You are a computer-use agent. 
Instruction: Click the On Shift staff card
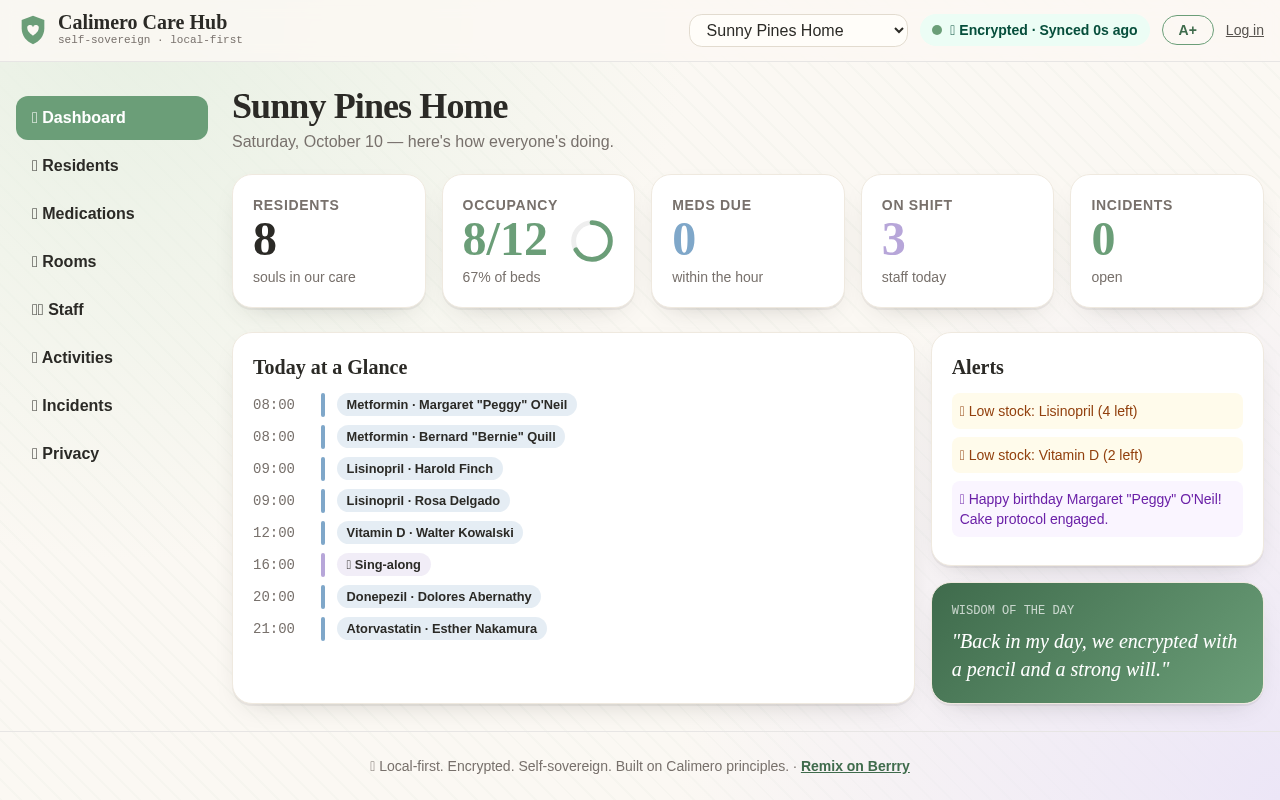pyautogui.click(x=957, y=241)
